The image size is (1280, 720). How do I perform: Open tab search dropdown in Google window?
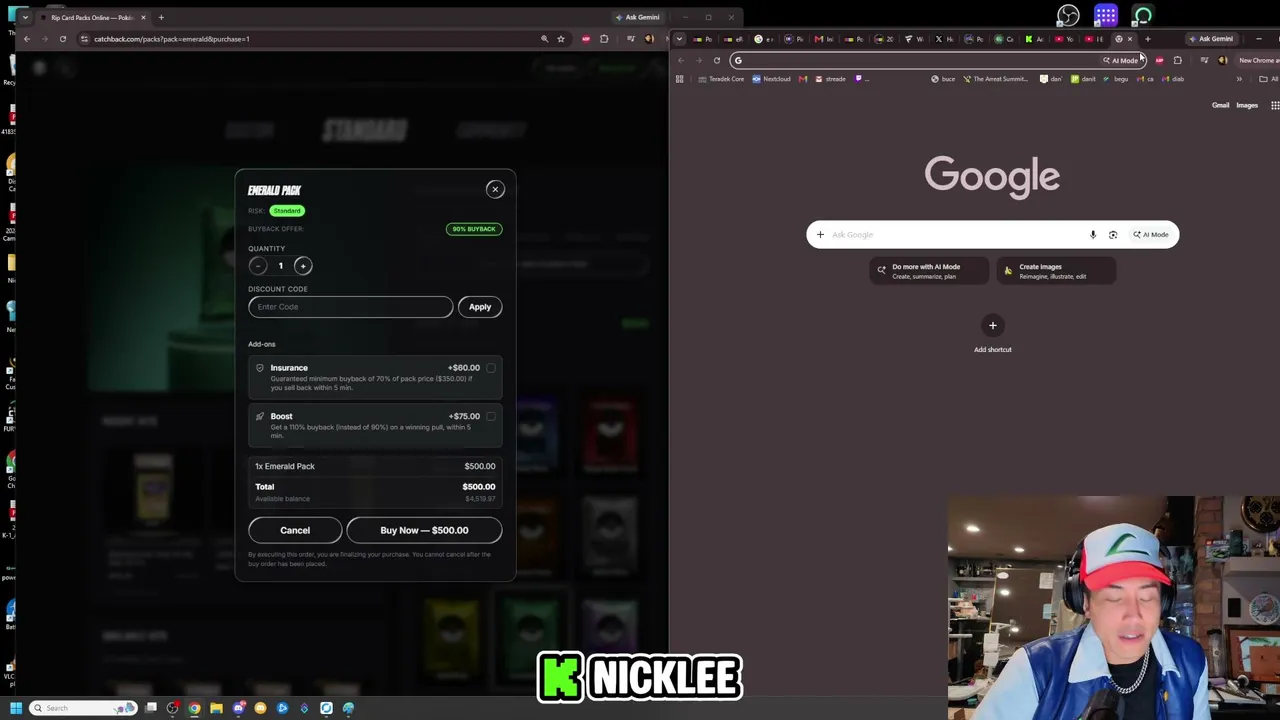pos(680,40)
